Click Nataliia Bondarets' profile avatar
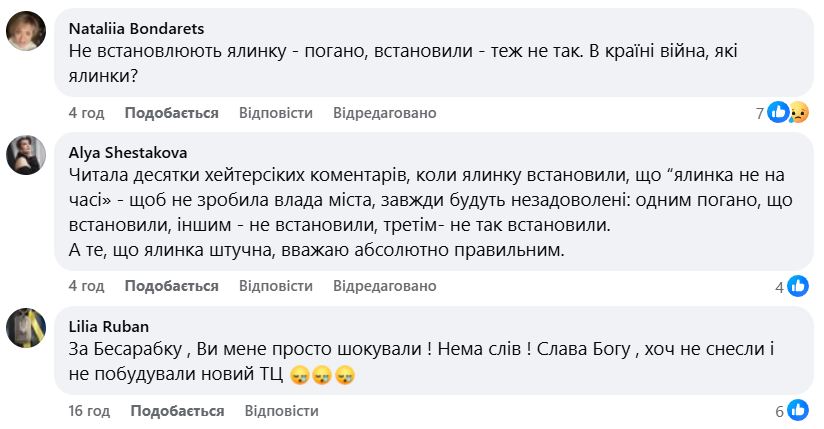 pyautogui.click(x=26, y=30)
